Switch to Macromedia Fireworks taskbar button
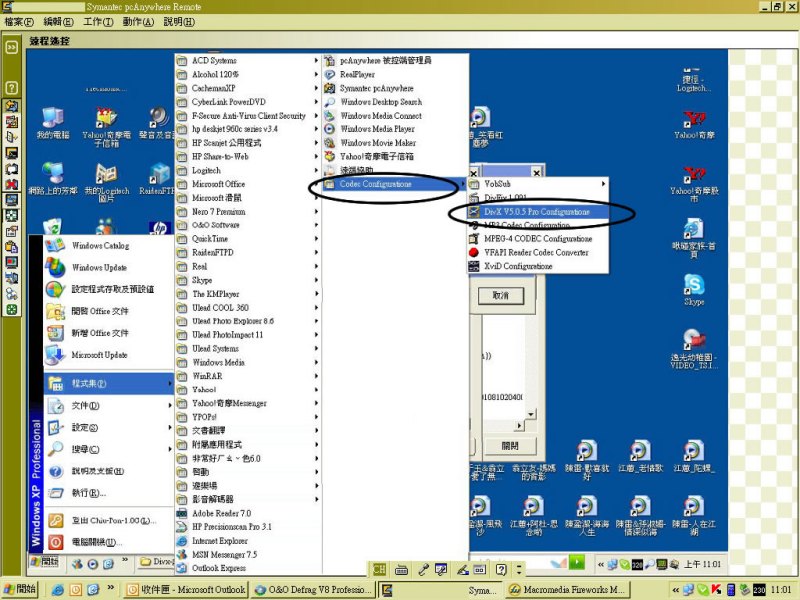800x600 pixels. (567, 590)
